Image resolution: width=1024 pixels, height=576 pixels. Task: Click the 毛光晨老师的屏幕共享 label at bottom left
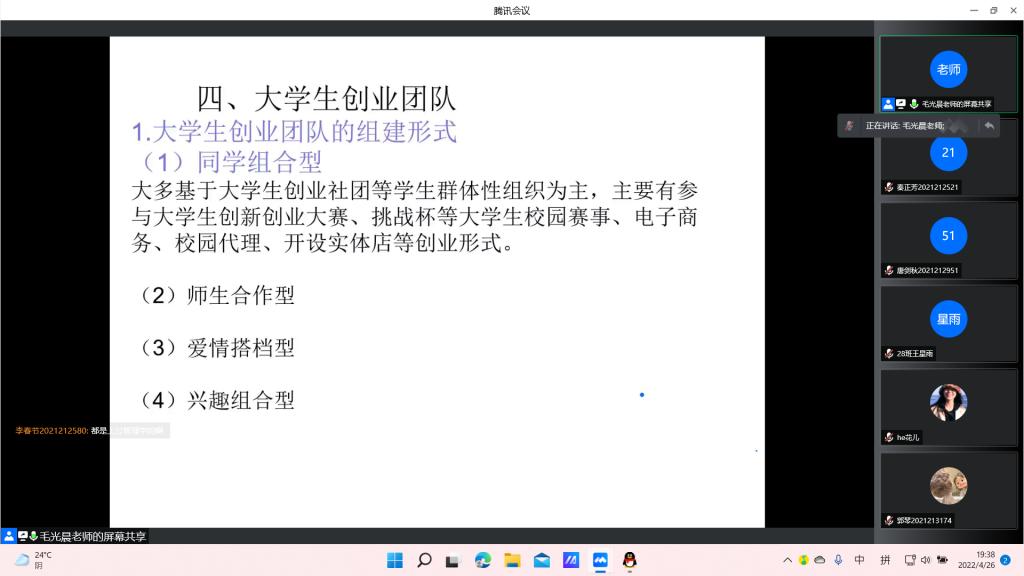[92, 537]
